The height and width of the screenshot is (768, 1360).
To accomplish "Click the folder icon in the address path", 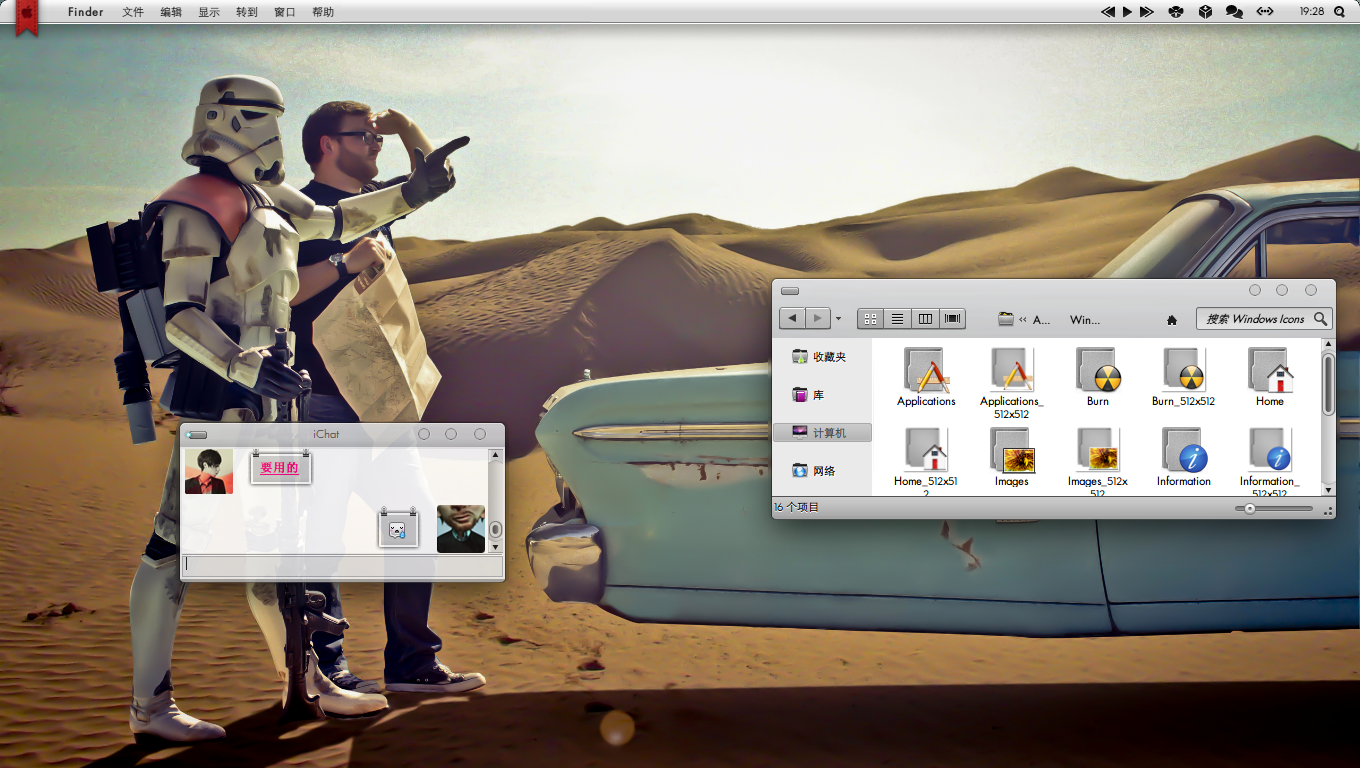I will pos(1006,319).
